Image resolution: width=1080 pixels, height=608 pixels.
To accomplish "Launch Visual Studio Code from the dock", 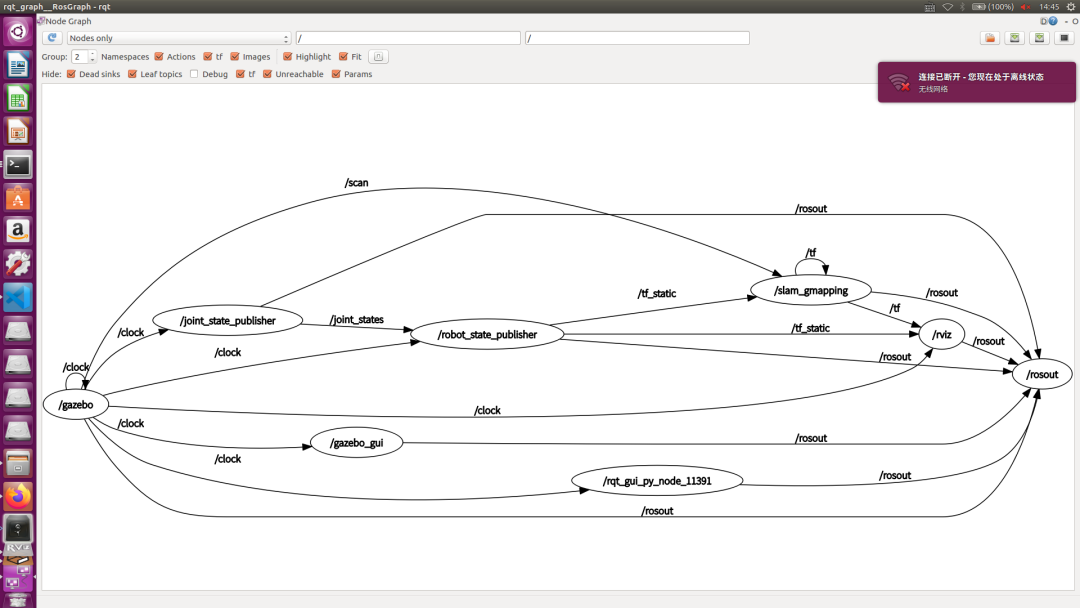I will pyautogui.click(x=18, y=297).
